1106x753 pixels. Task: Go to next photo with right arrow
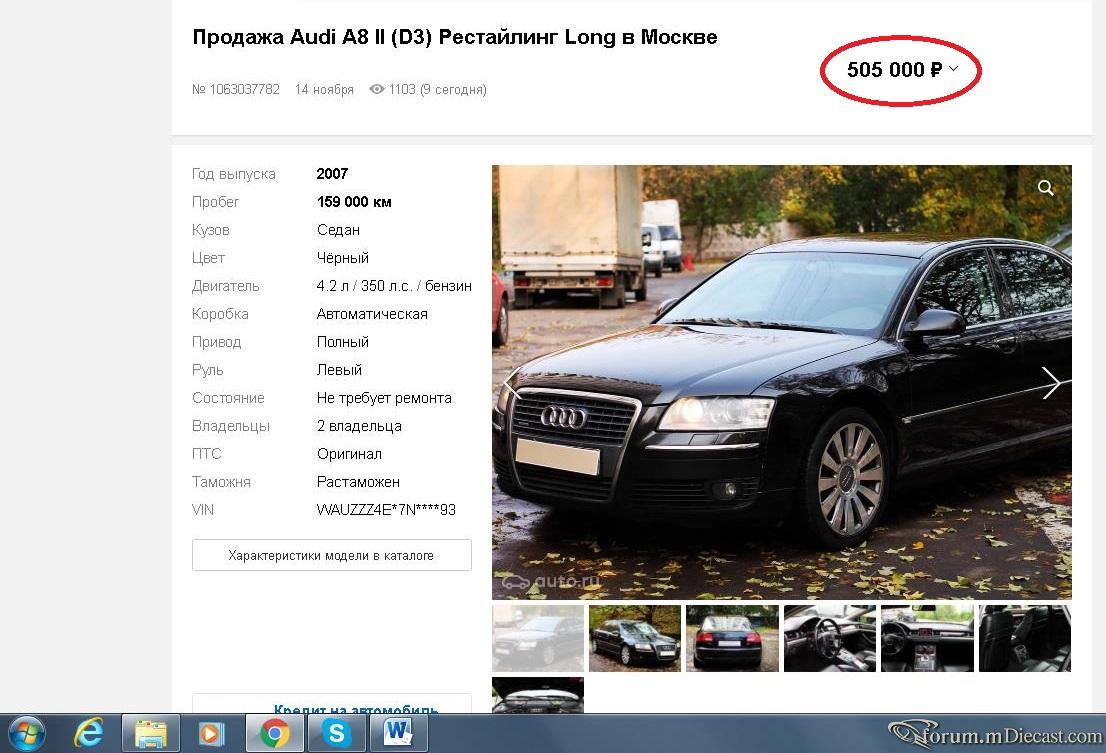click(1051, 383)
